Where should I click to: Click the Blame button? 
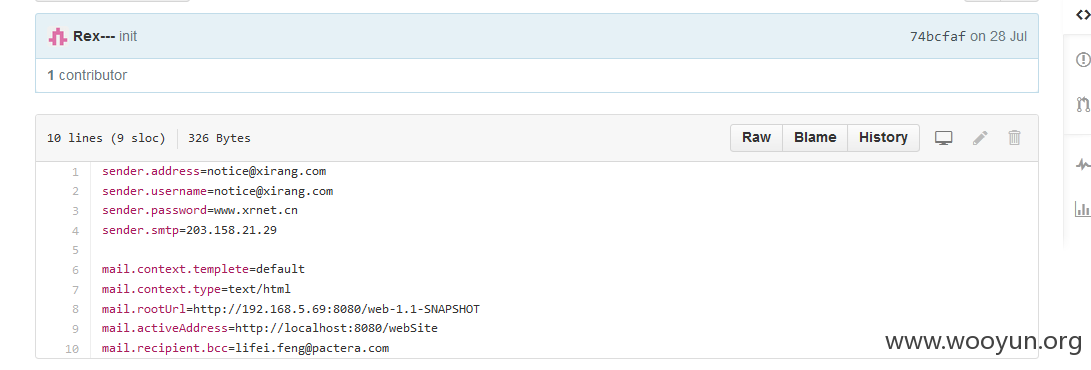[815, 138]
